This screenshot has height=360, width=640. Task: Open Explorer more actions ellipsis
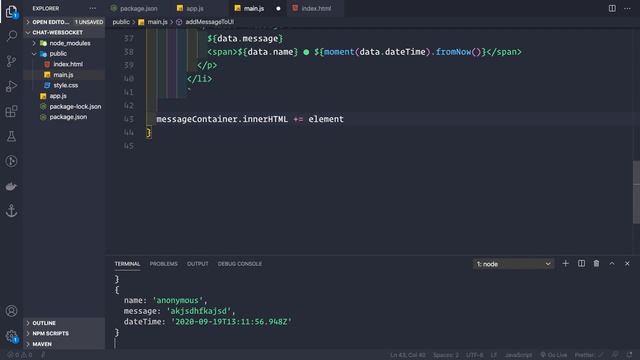point(93,8)
